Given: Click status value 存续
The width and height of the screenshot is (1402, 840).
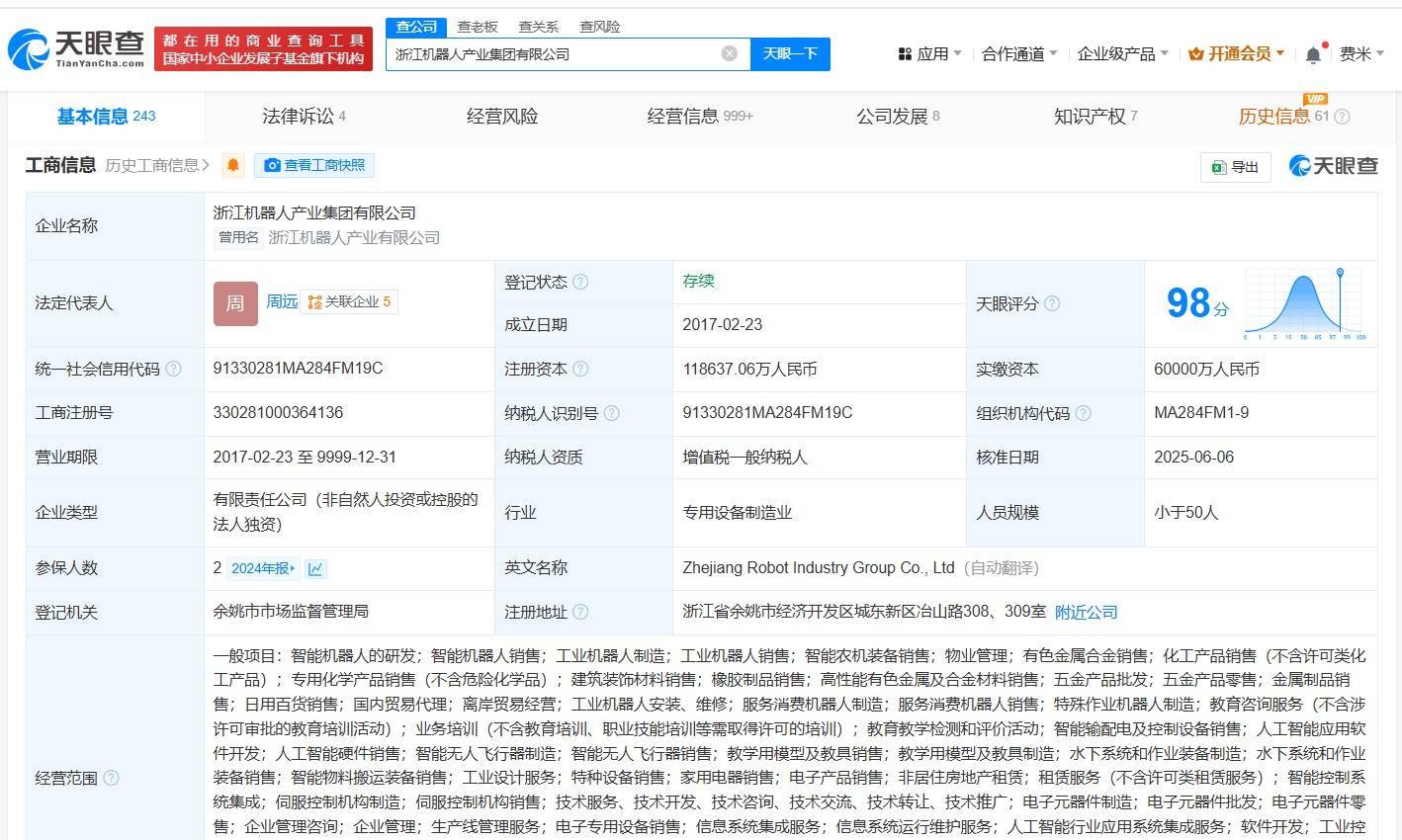Looking at the screenshot, I should [x=698, y=281].
